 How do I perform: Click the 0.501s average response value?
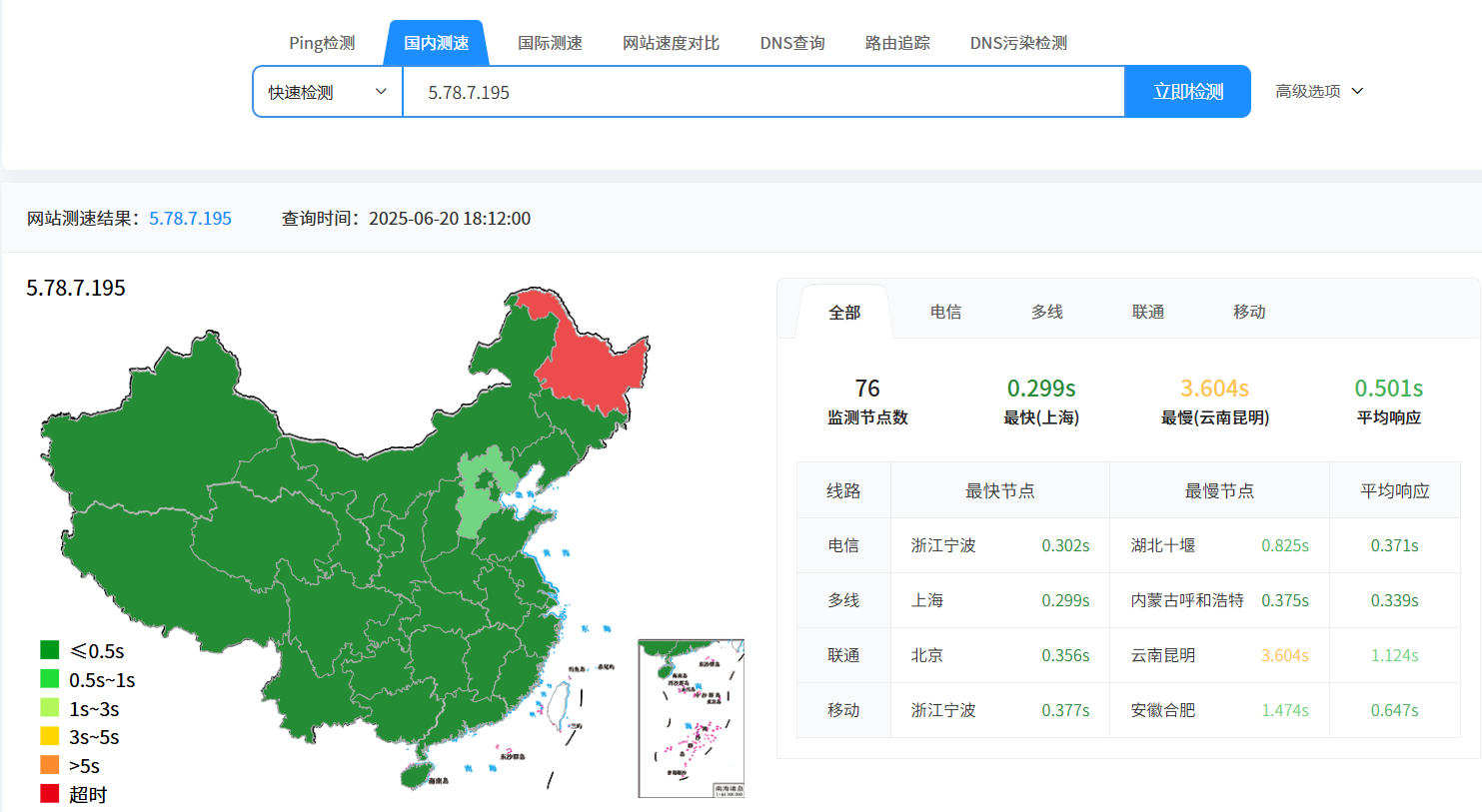tap(1389, 389)
